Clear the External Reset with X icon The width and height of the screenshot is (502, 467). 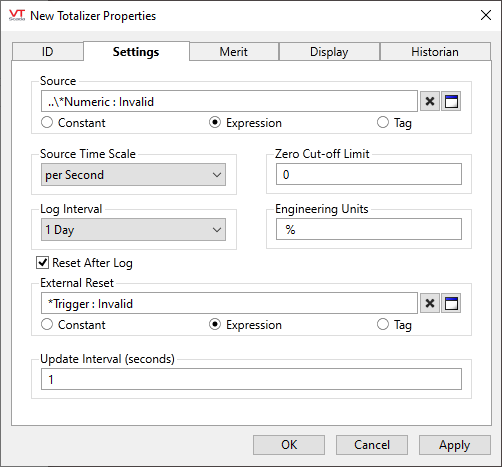tap(430, 303)
